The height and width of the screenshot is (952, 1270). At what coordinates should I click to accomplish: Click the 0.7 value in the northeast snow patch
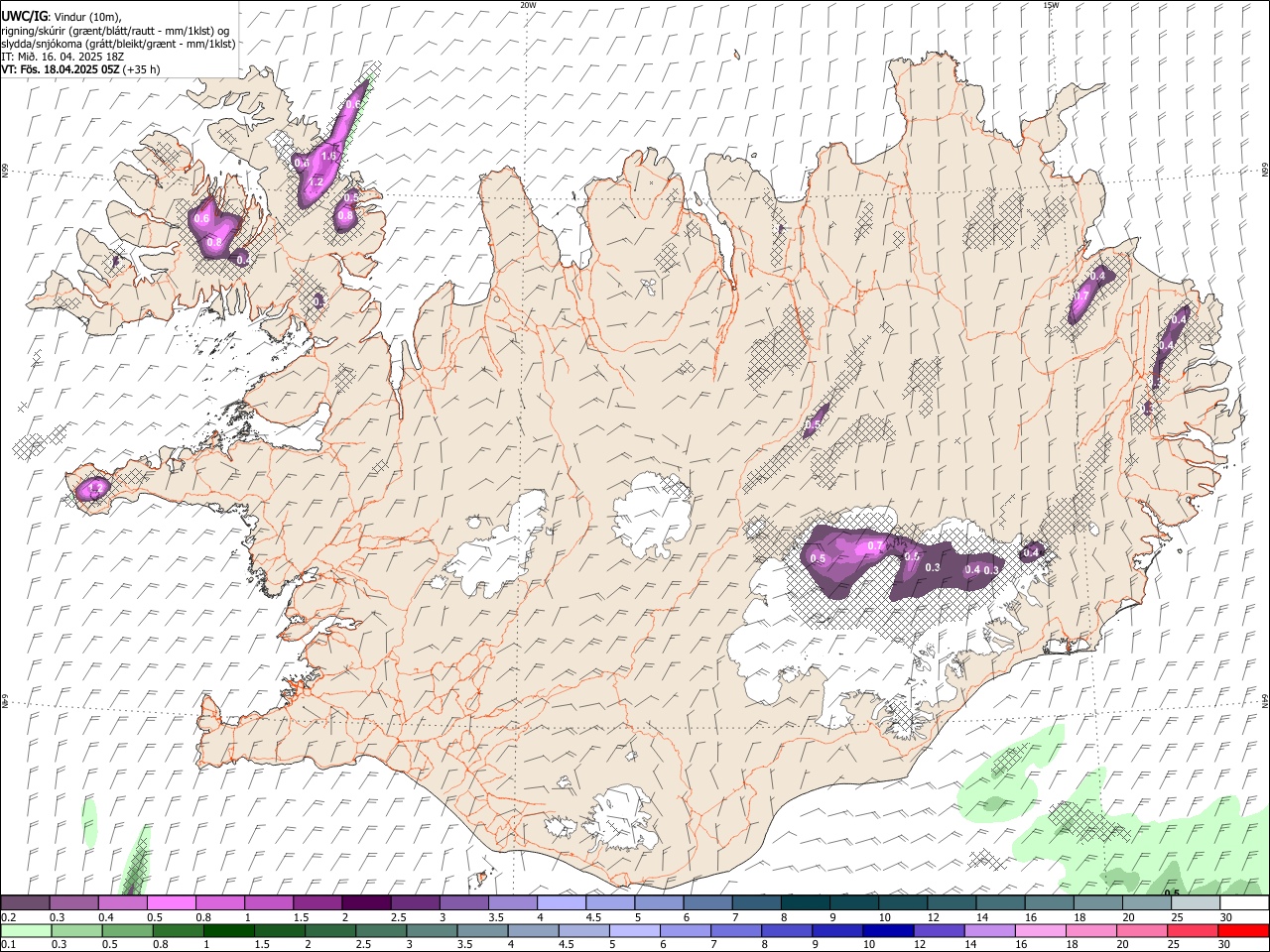[1081, 296]
